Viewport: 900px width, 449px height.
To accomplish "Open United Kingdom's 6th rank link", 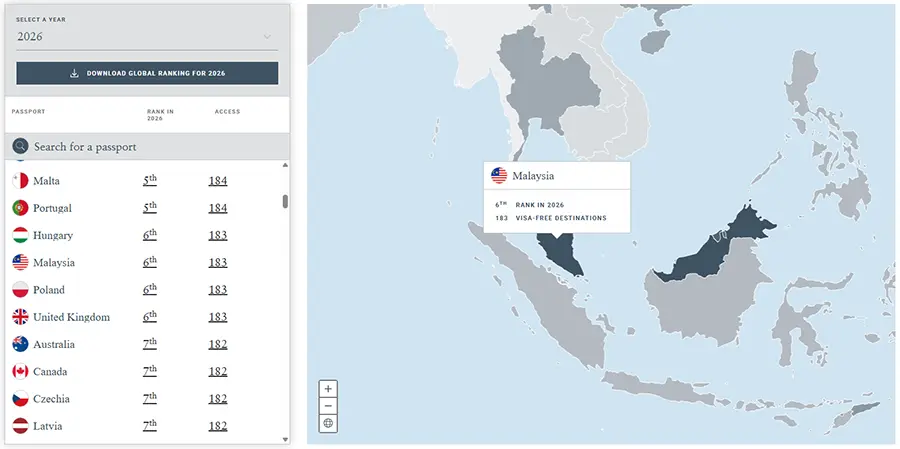I will point(150,316).
